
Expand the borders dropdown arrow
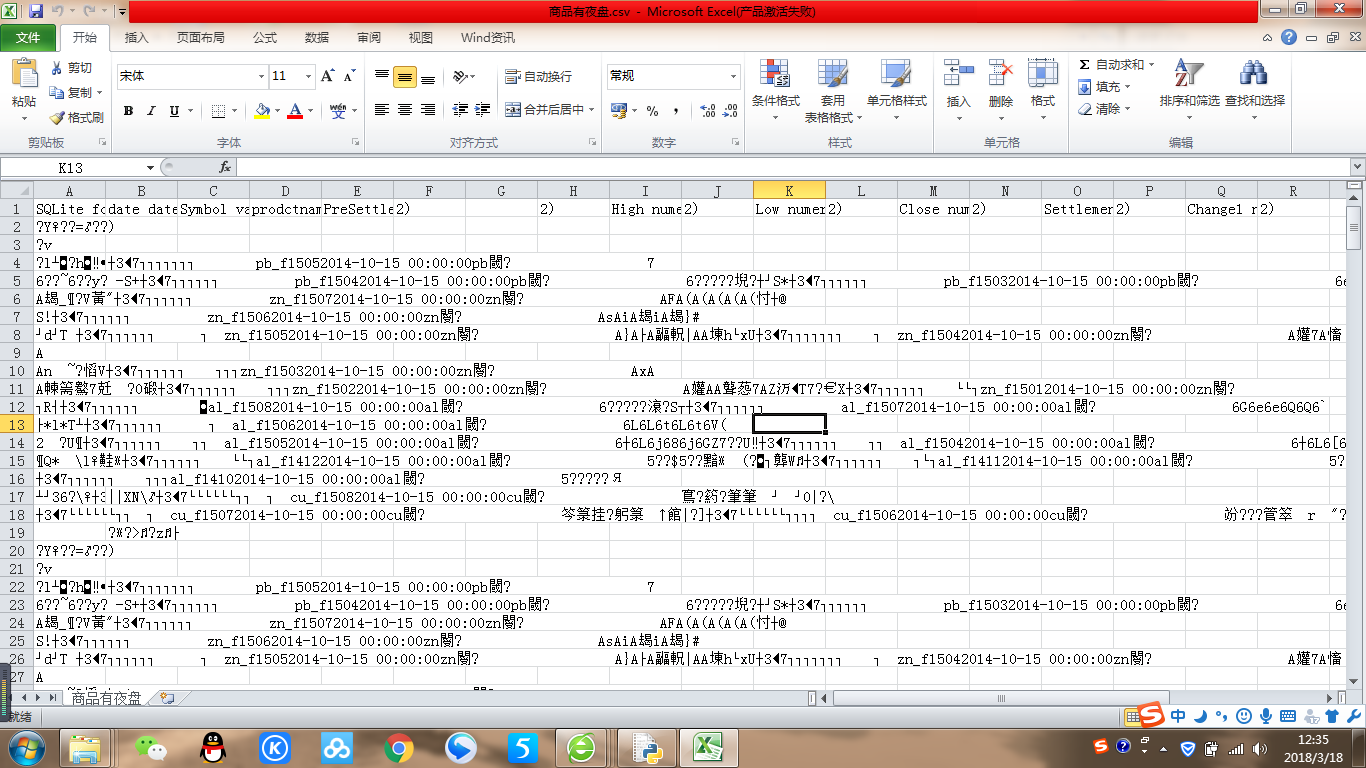[236, 110]
